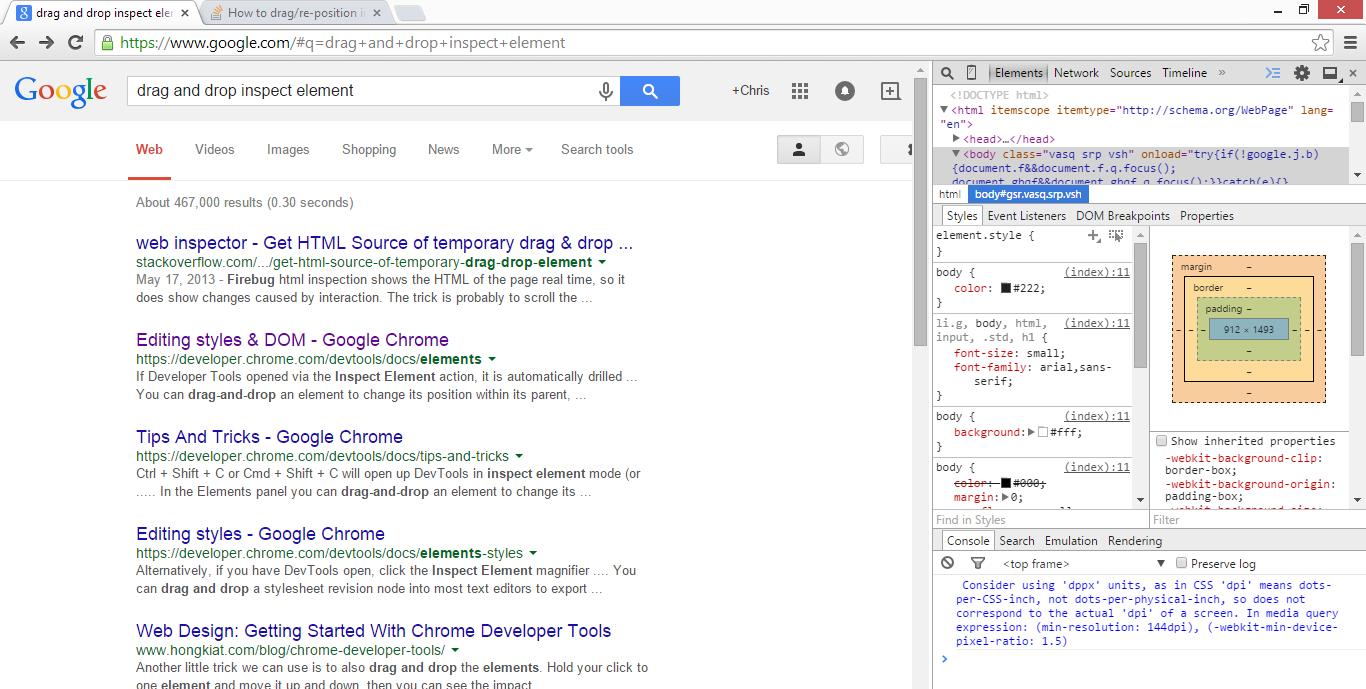The width and height of the screenshot is (1366, 689).
Task: Select the private results person icon
Action: 799,149
